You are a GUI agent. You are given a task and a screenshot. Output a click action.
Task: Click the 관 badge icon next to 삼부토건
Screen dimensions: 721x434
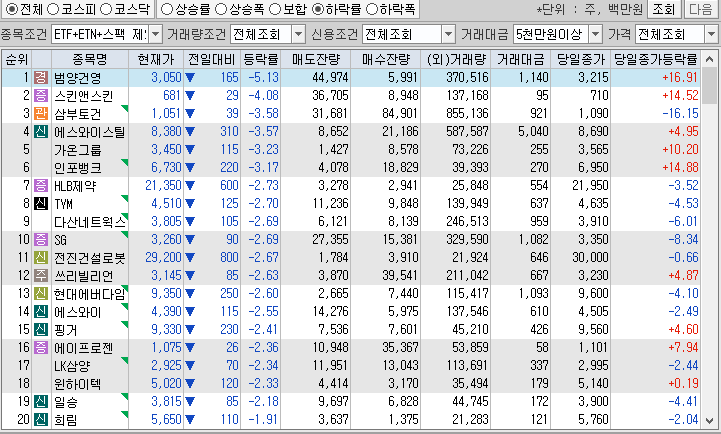point(41,114)
